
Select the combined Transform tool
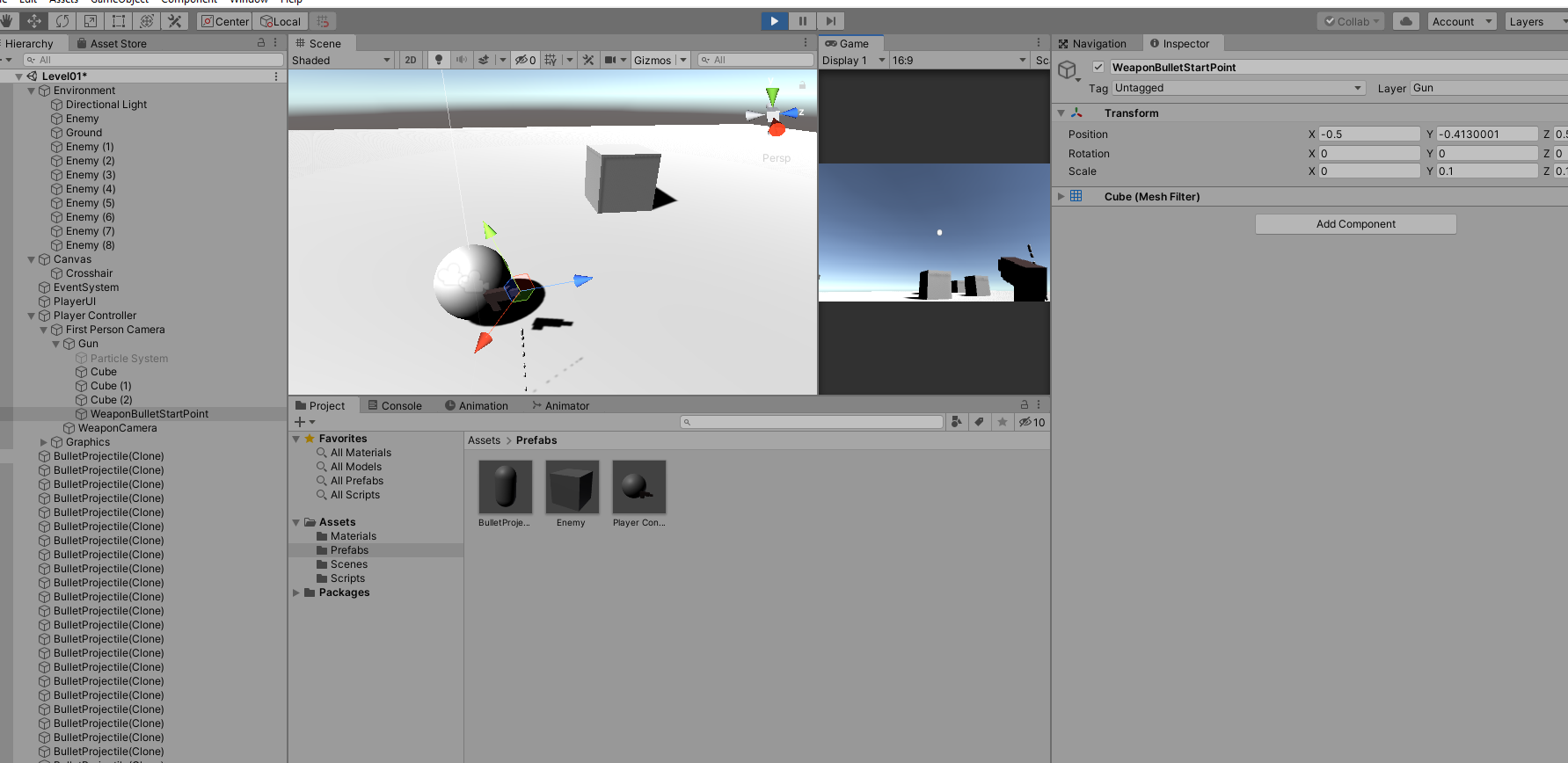[x=147, y=21]
